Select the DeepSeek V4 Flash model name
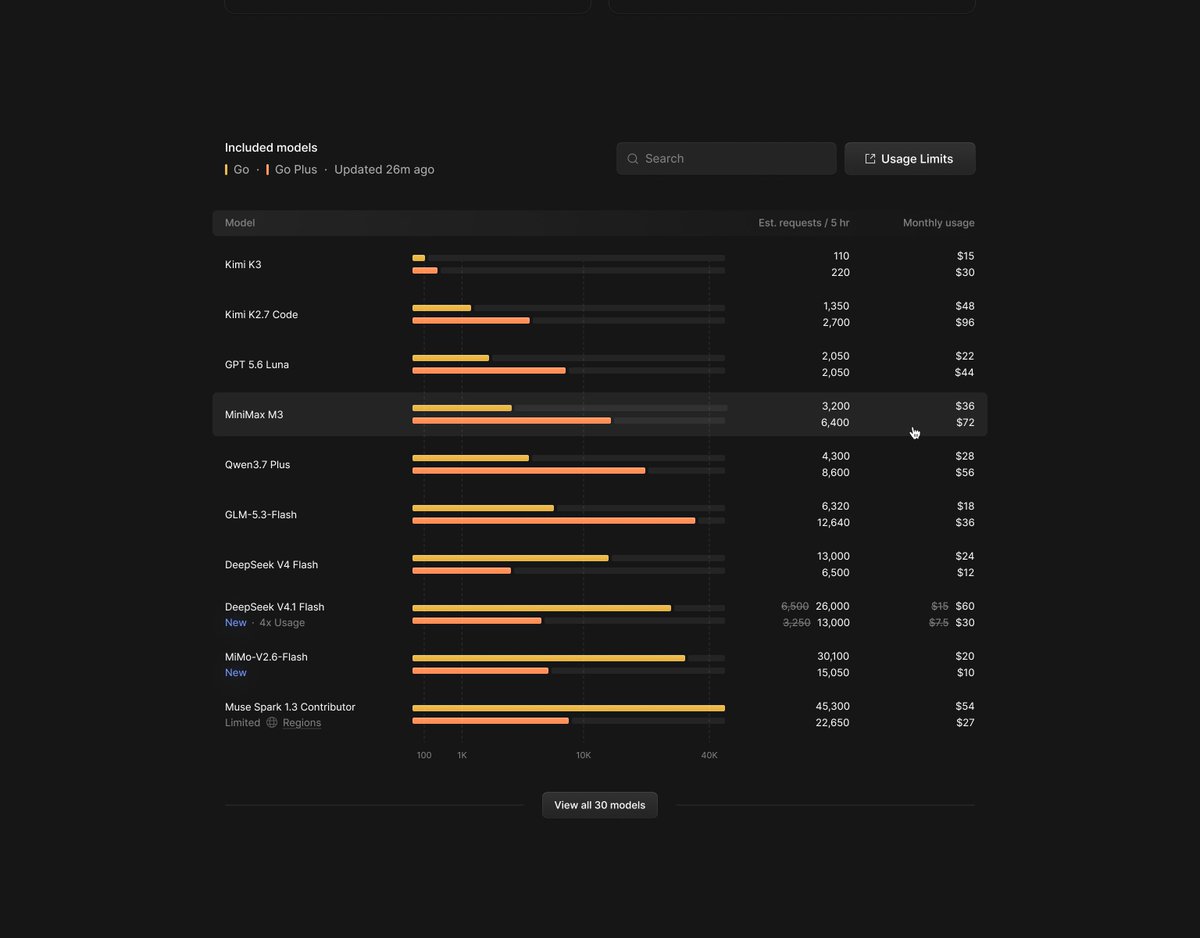This screenshot has height=938, width=1200. 271,565
